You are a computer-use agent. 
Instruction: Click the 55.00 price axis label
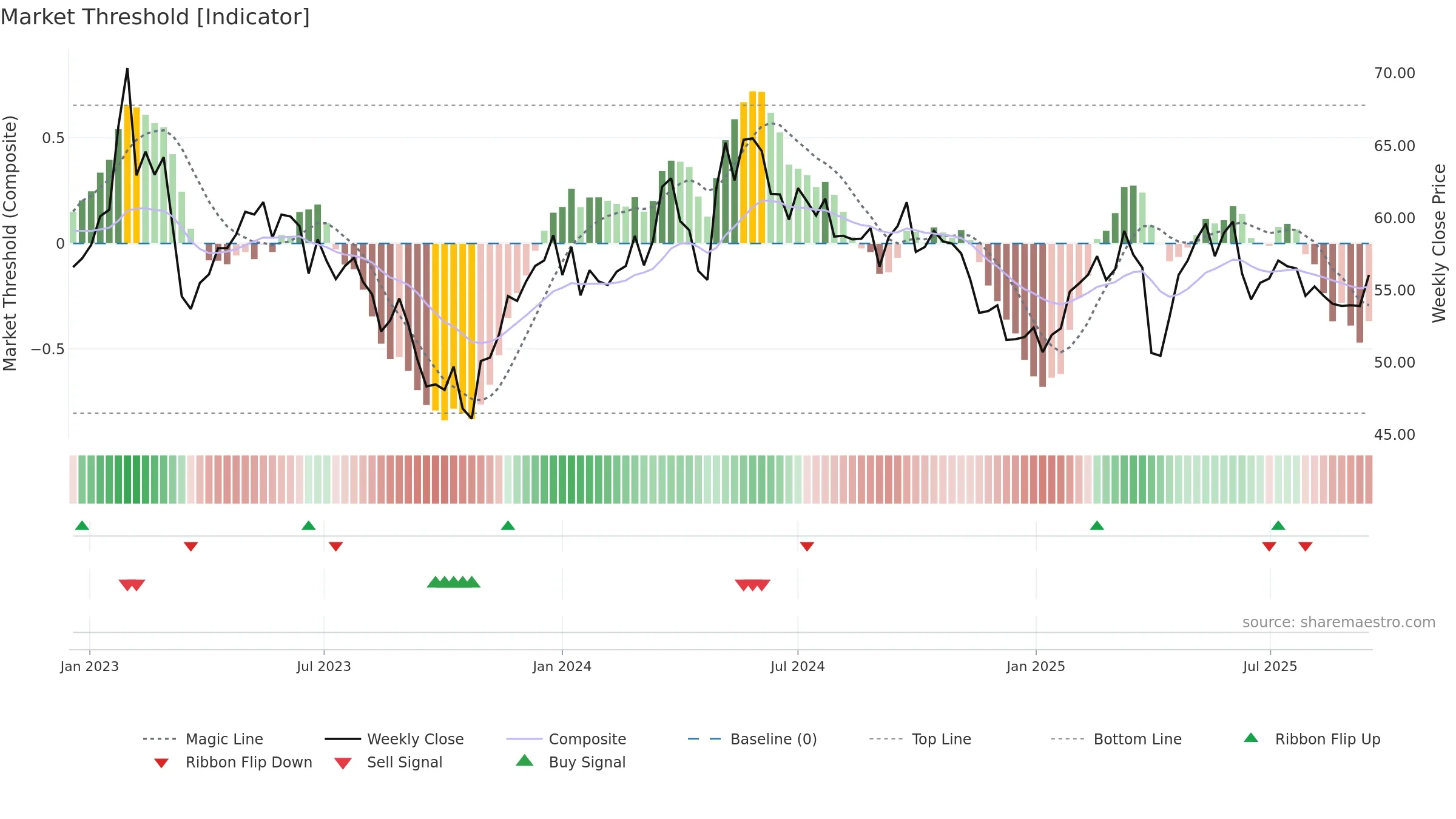pos(1395,291)
